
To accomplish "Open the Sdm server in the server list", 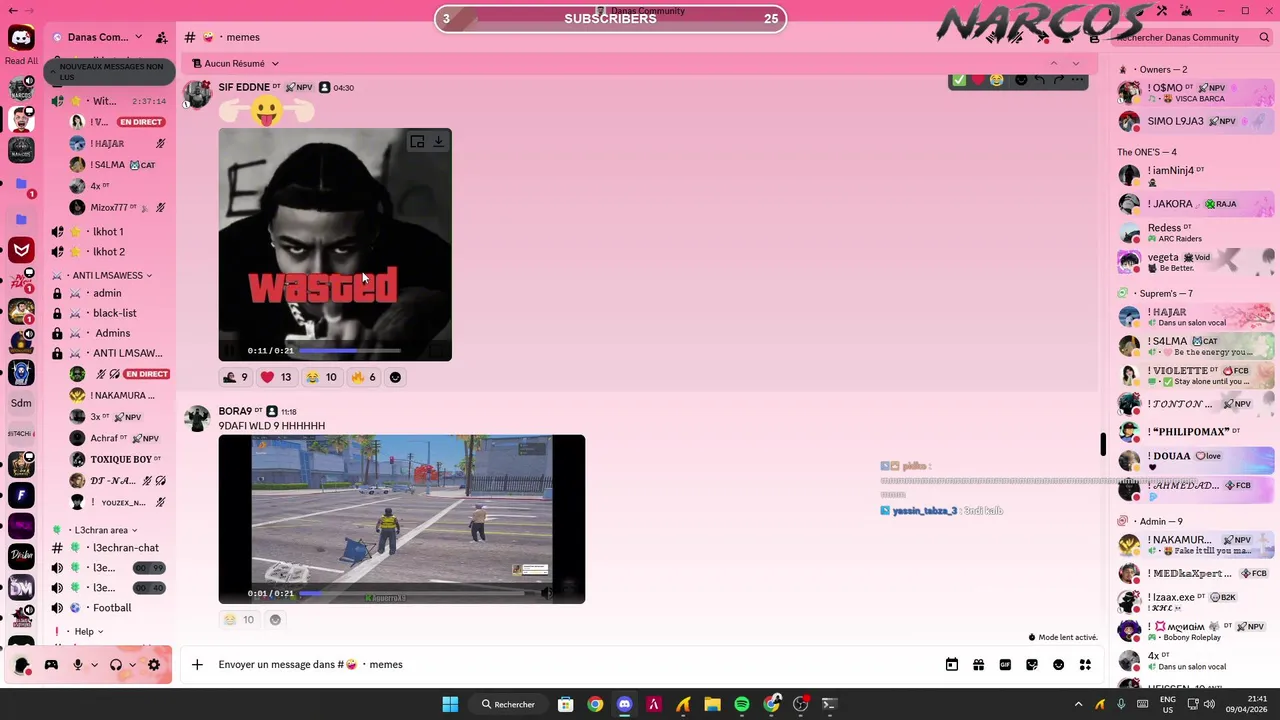I will click(x=21, y=403).
